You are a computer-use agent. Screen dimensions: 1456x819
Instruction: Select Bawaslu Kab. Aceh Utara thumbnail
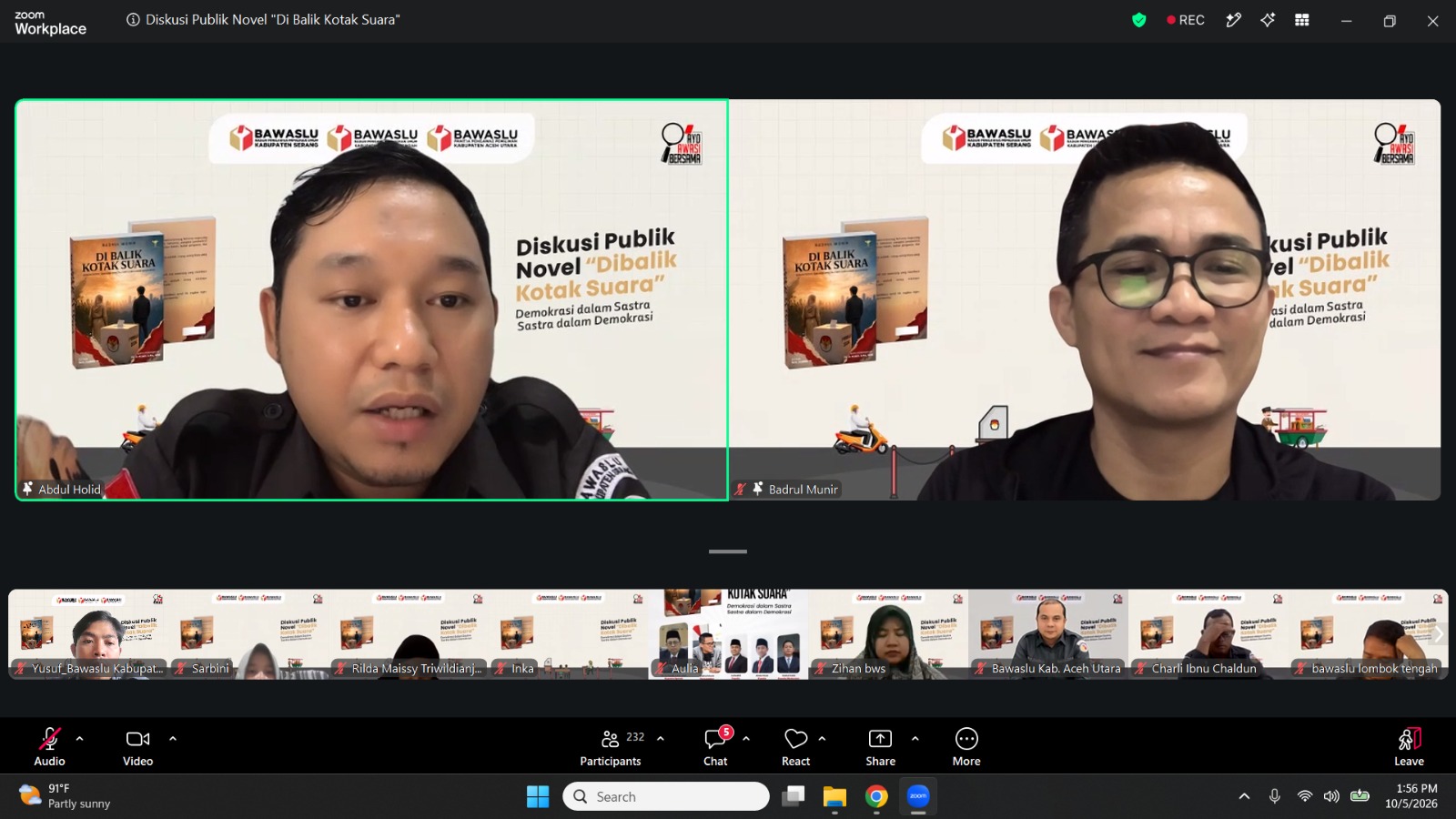coord(1049,634)
